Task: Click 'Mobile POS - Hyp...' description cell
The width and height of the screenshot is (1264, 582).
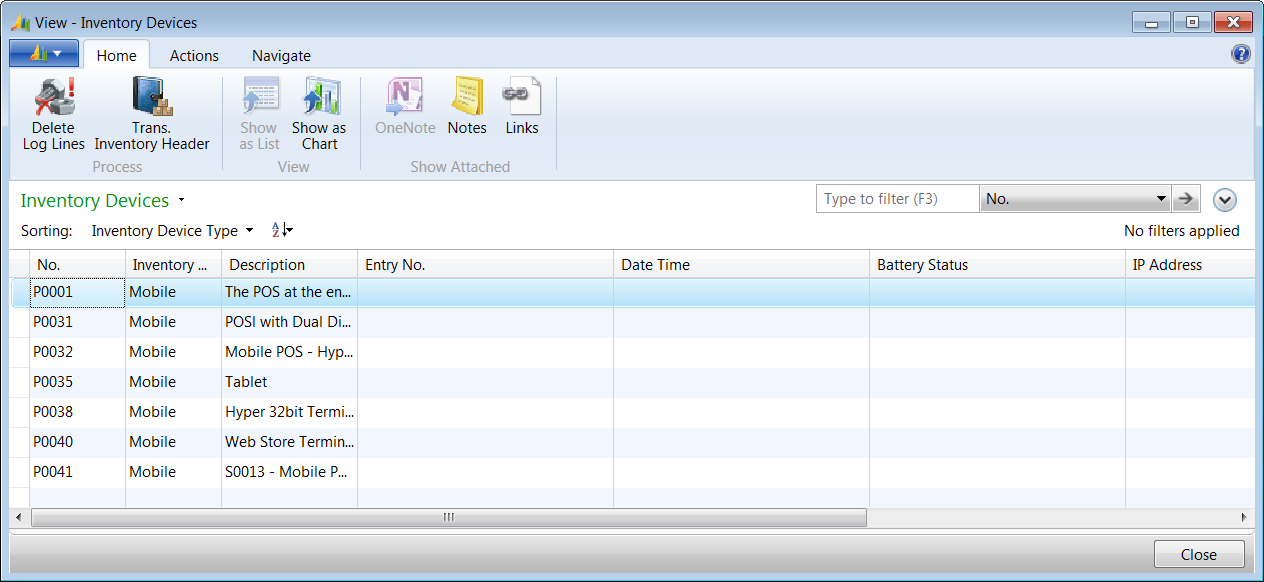Action: (x=289, y=352)
